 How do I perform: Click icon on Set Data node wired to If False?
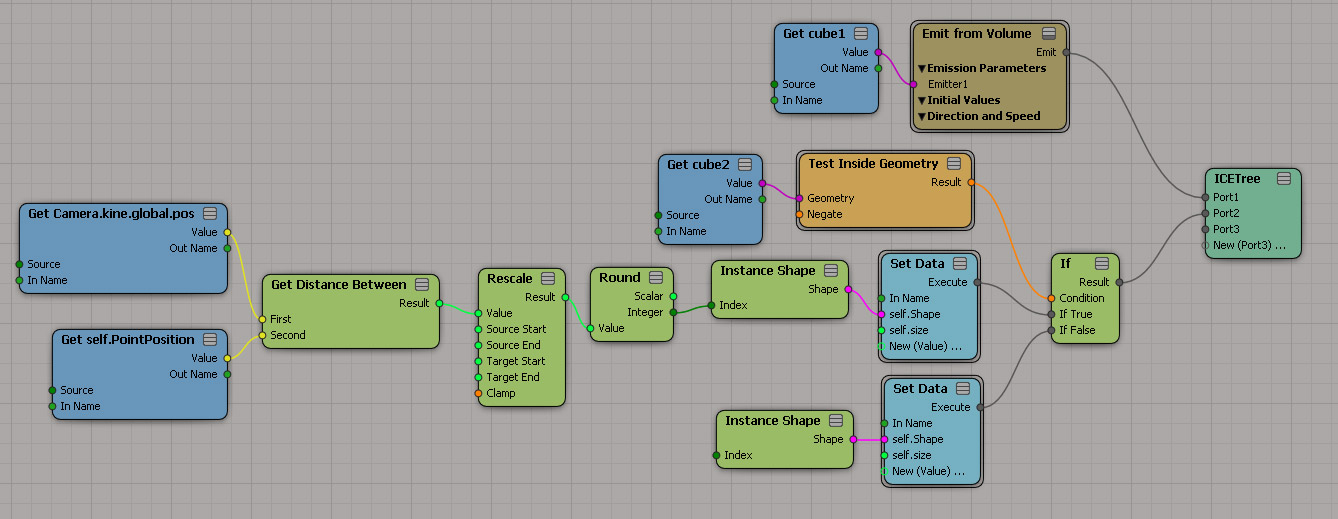[x=964, y=389]
